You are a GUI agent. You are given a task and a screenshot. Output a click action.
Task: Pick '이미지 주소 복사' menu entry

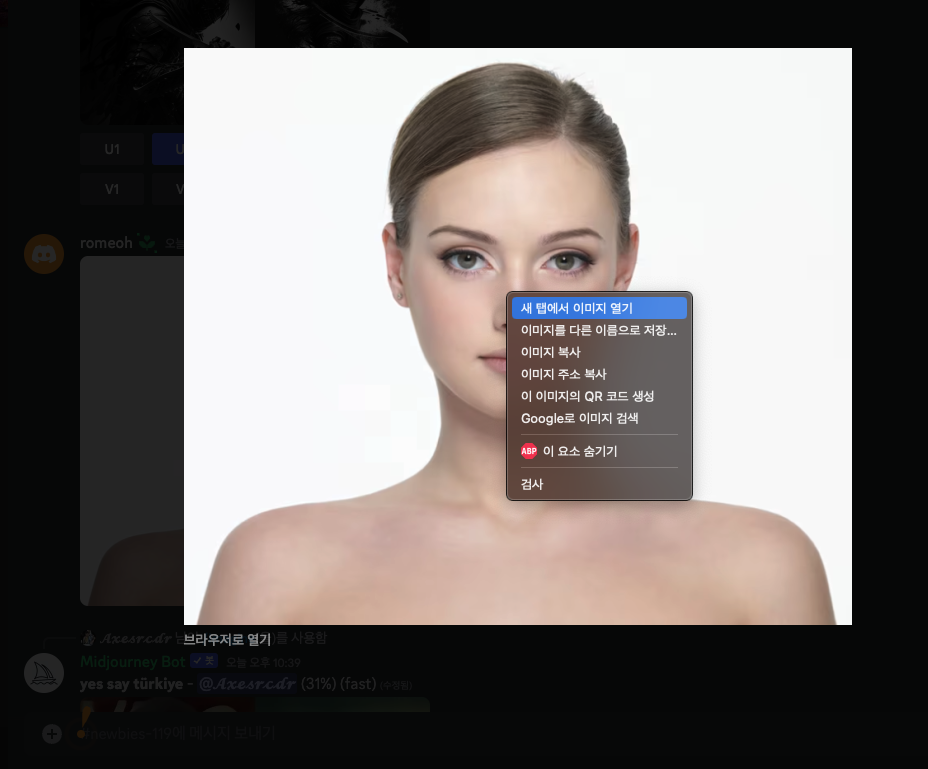pos(599,374)
